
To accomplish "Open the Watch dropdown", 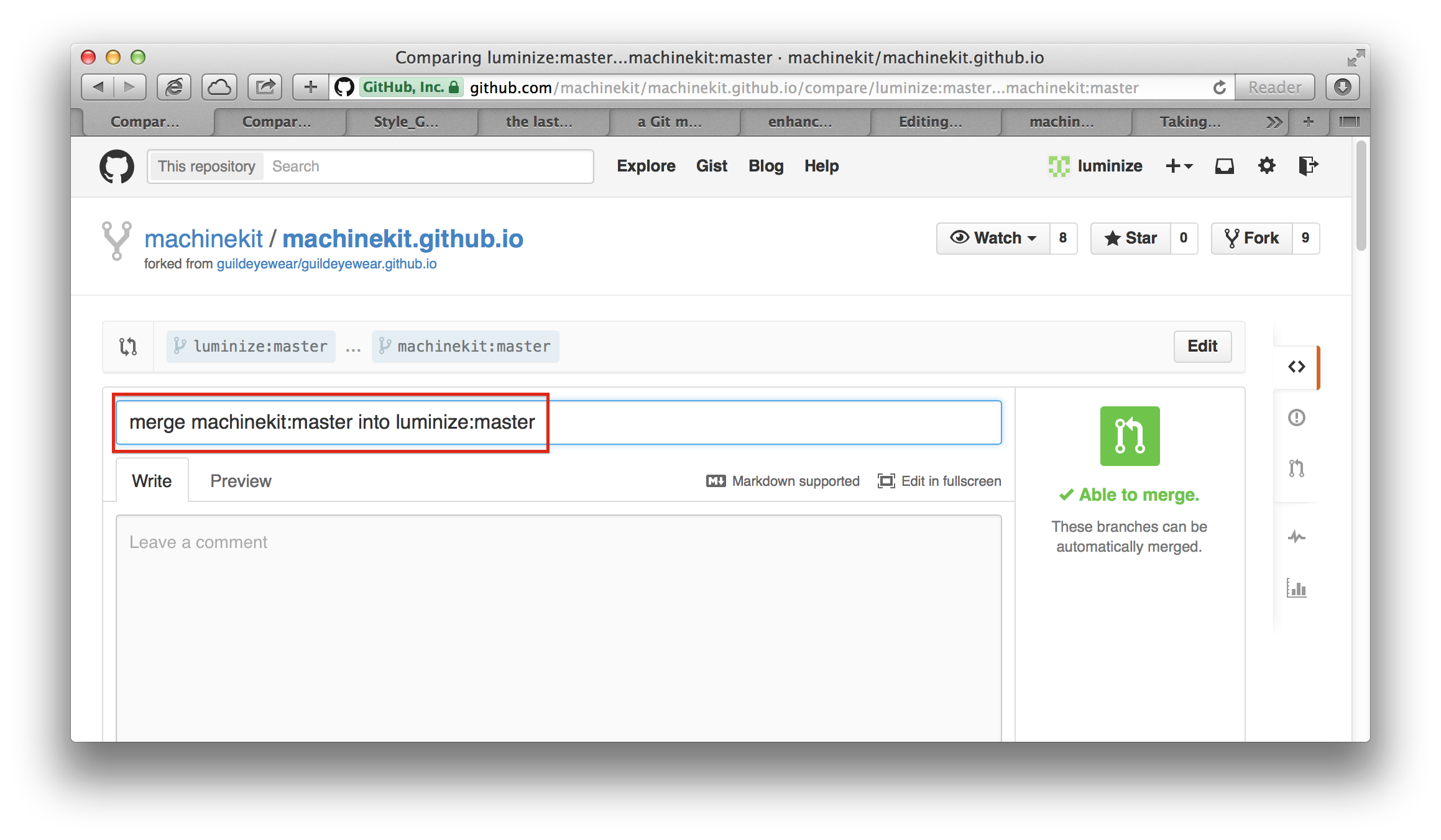I will tap(993, 238).
